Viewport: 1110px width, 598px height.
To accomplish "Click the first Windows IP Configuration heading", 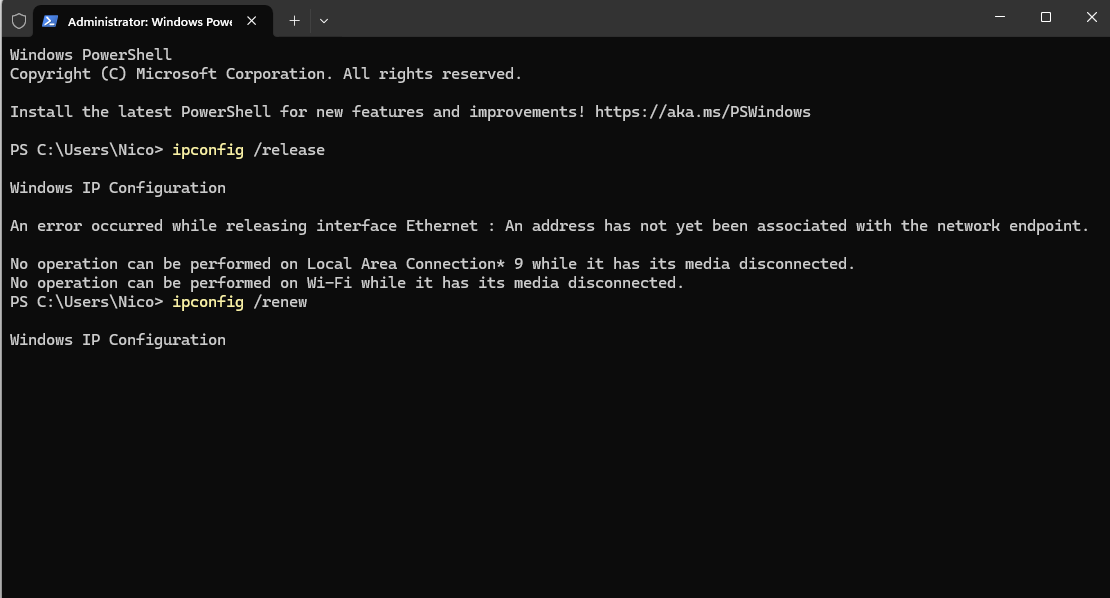I will click(x=117, y=187).
